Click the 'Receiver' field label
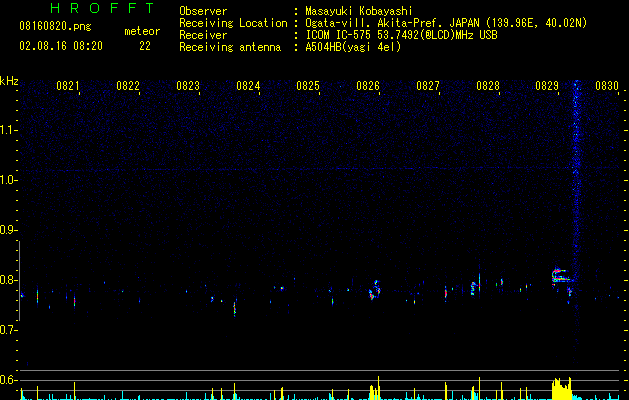Image resolution: width=629 pixels, height=400 pixels. [x=203, y=35]
